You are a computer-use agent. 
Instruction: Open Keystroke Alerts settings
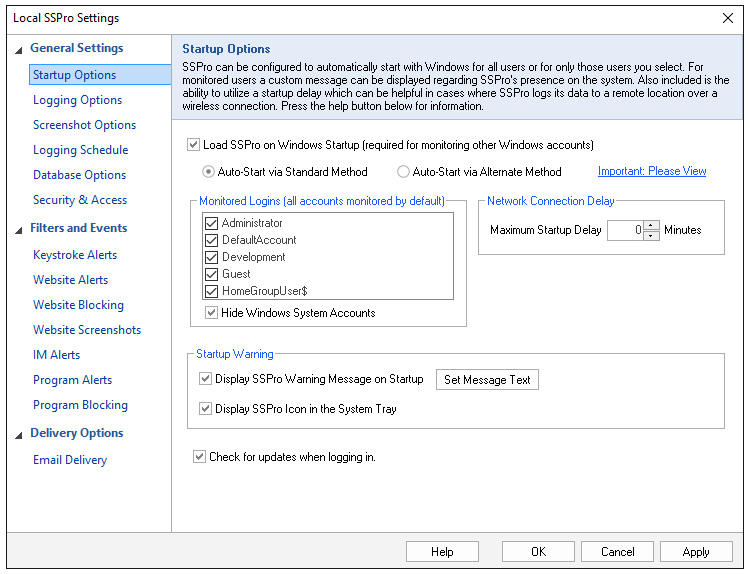click(x=75, y=255)
